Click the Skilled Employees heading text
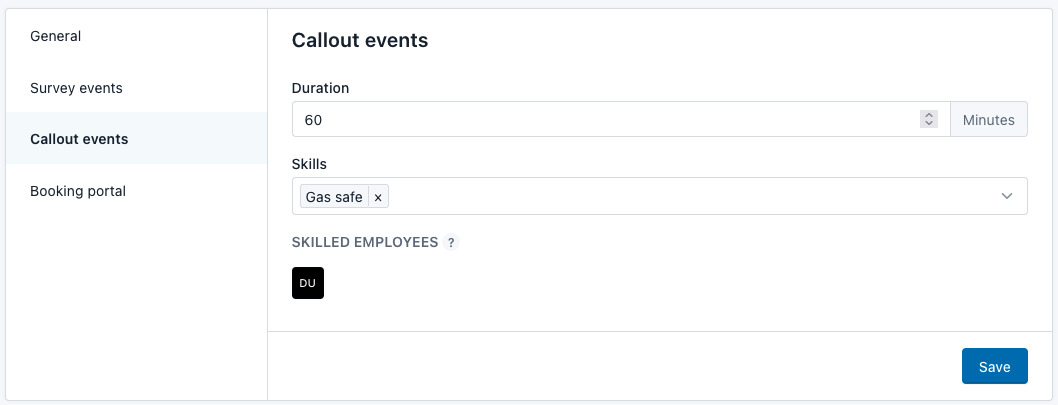Image resolution: width=1058 pixels, height=405 pixels. pos(365,242)
